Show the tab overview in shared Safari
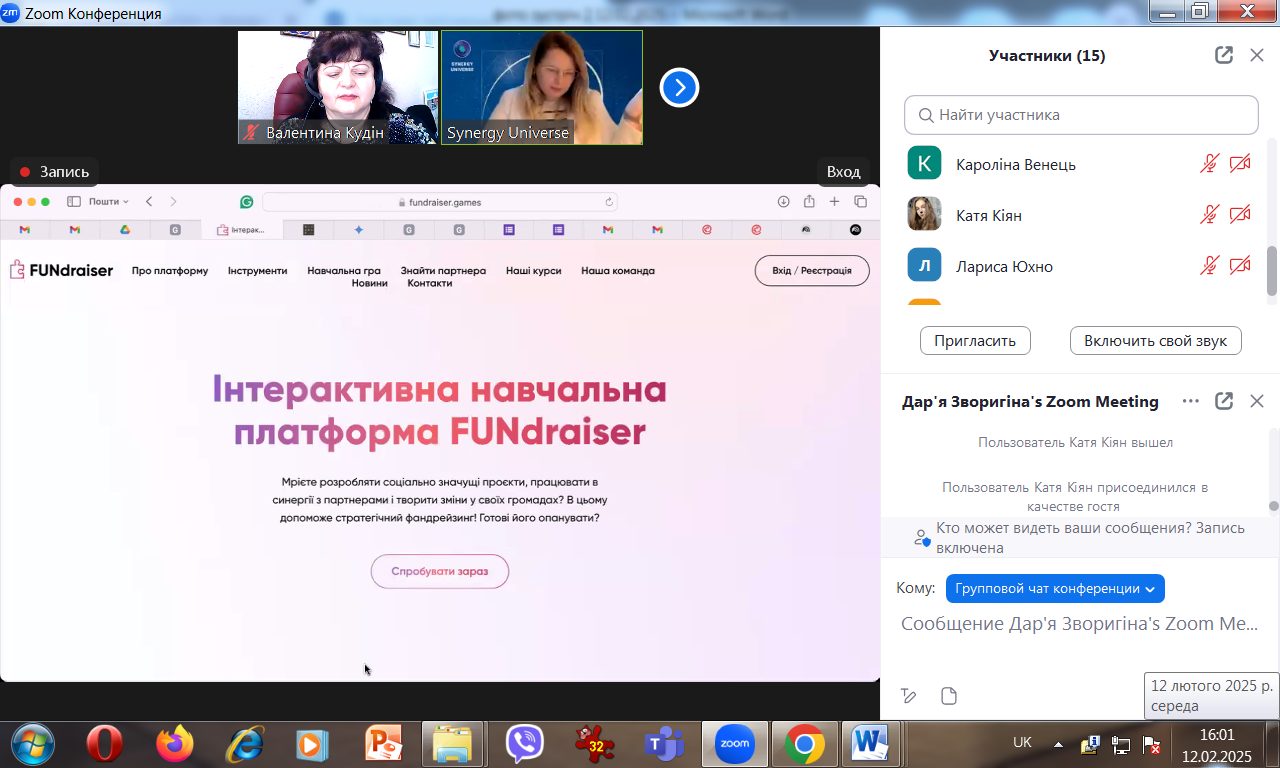The width and height of the screenshot is (1280, 768). 860,202
